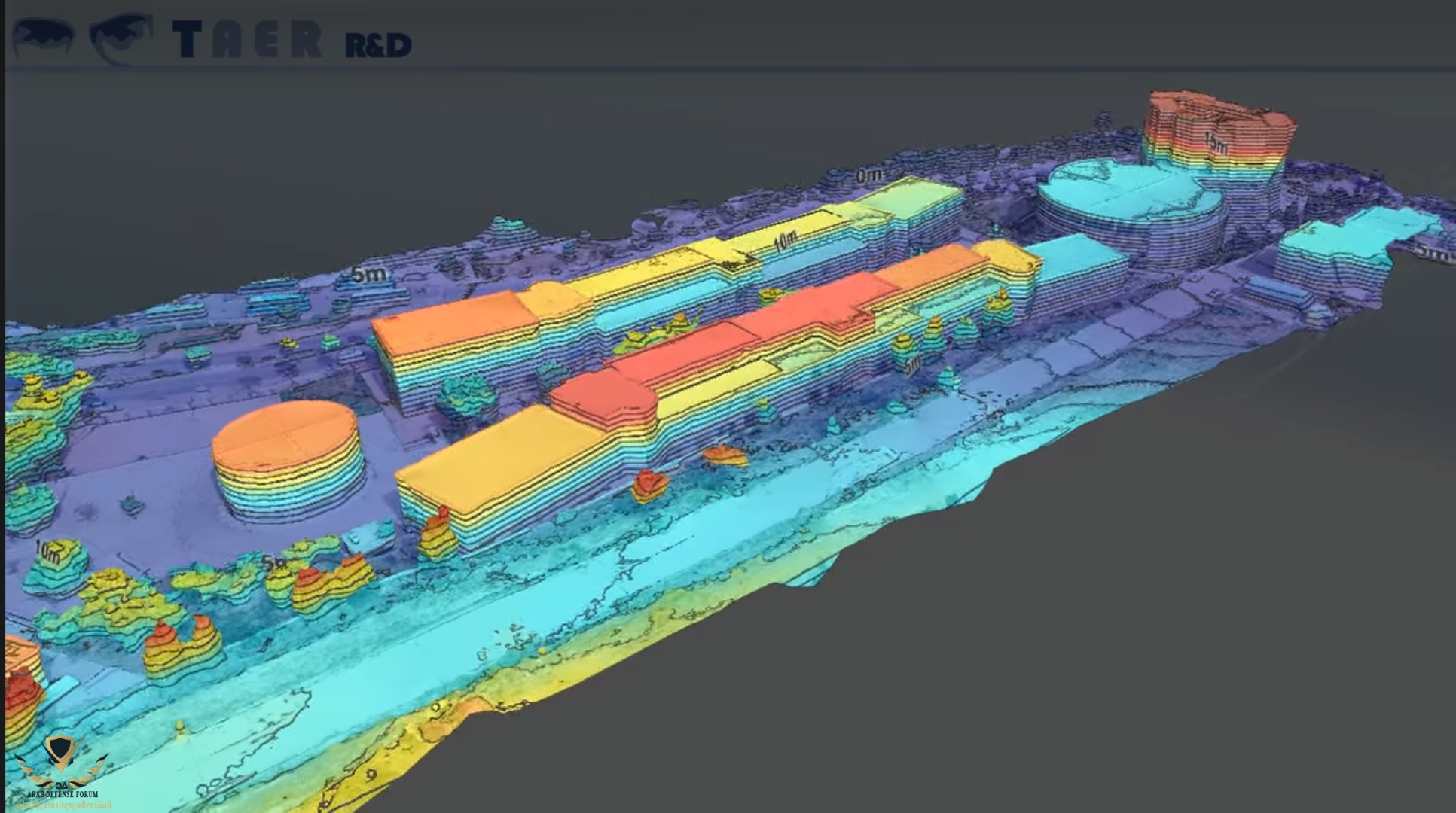
Task: Select the 0m elevation label near top
Action: [x=868, y=175]
